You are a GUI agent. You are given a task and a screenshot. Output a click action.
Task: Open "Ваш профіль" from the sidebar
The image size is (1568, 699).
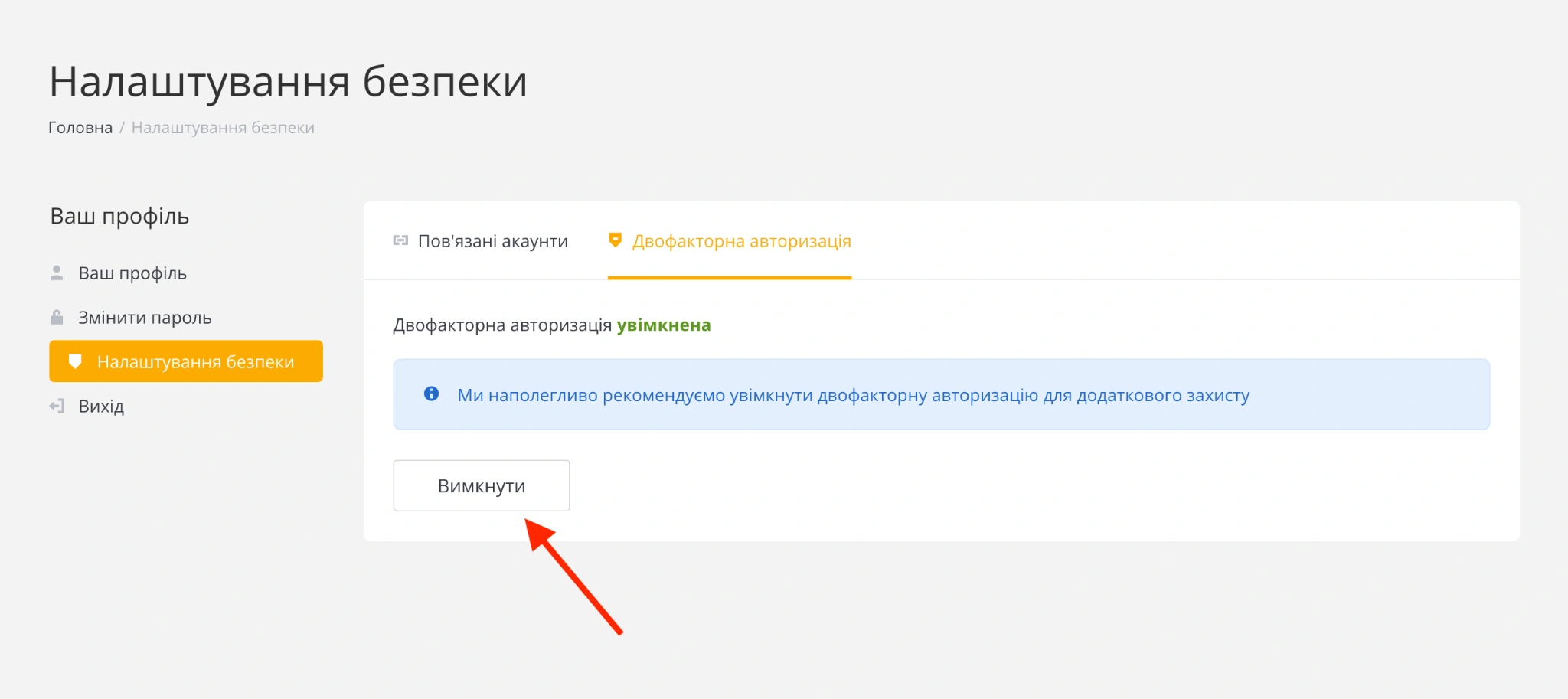132,273
